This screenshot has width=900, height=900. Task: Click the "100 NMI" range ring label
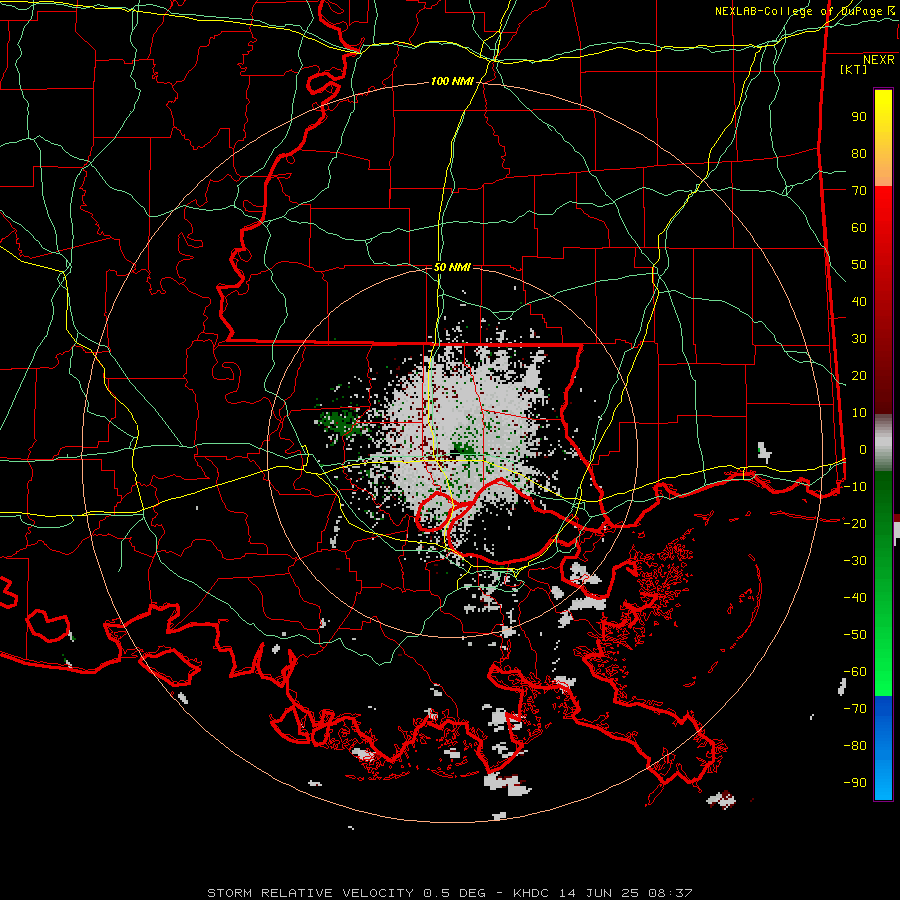tap(452, 82)
